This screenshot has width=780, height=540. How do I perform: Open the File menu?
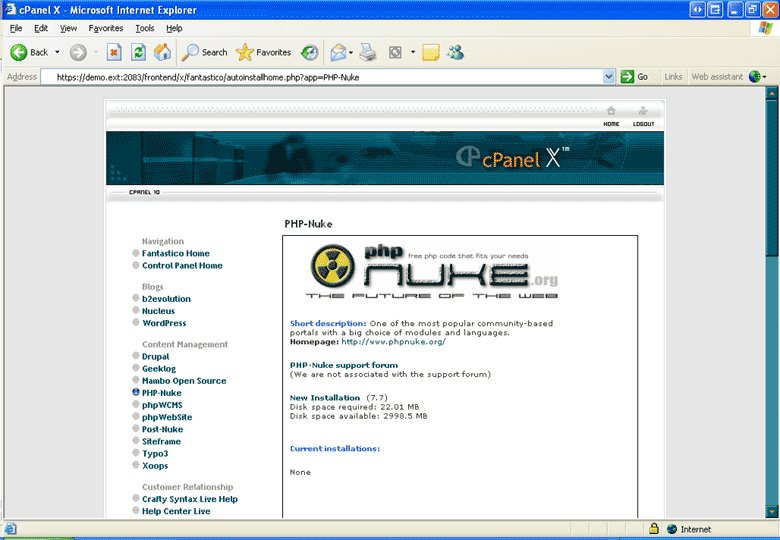(16, 28)
